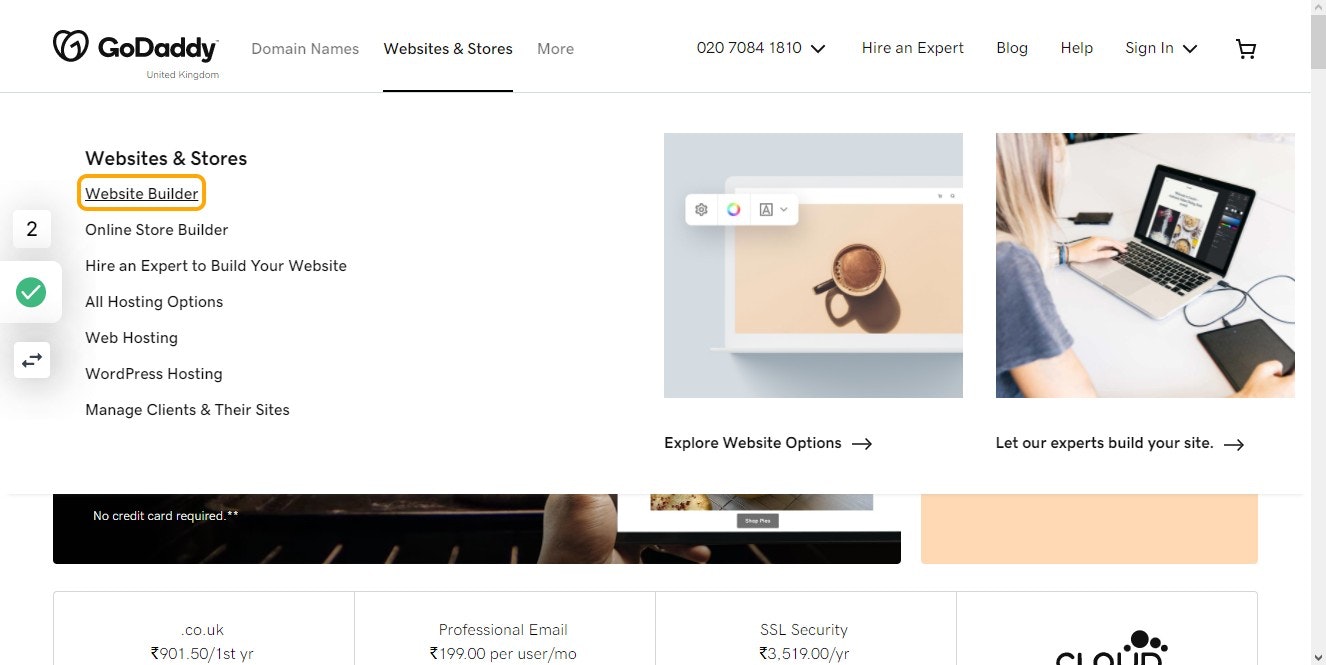The height and width of the screenshot is (665, 1326).
Task: Open the Website Builder link
Action: tap(142, 194)
